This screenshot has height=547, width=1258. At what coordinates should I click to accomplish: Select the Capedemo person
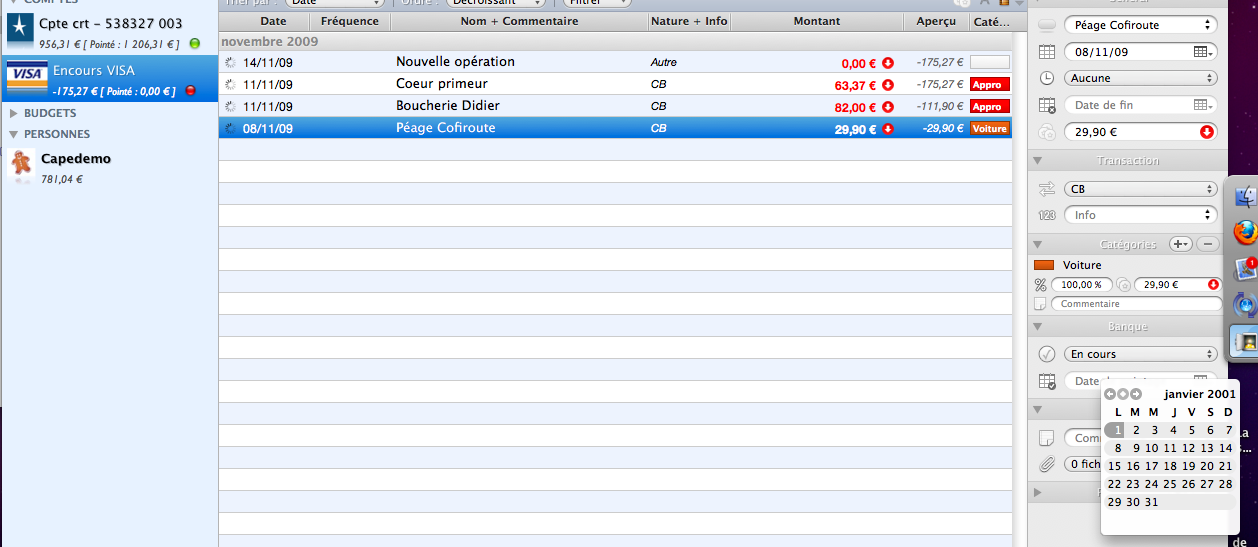click(x=109, y=167)
